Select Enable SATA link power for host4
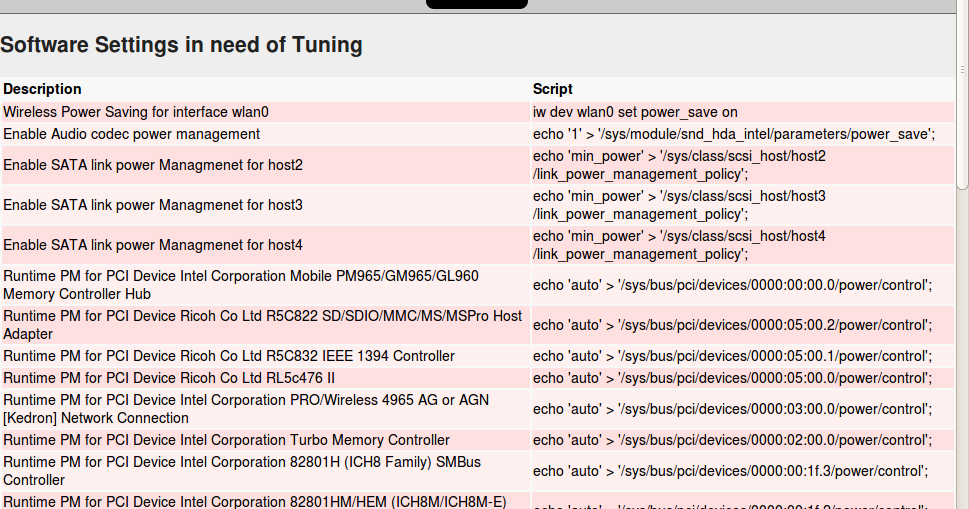Viewport: 969px width, 509px height. coord(152,245)
